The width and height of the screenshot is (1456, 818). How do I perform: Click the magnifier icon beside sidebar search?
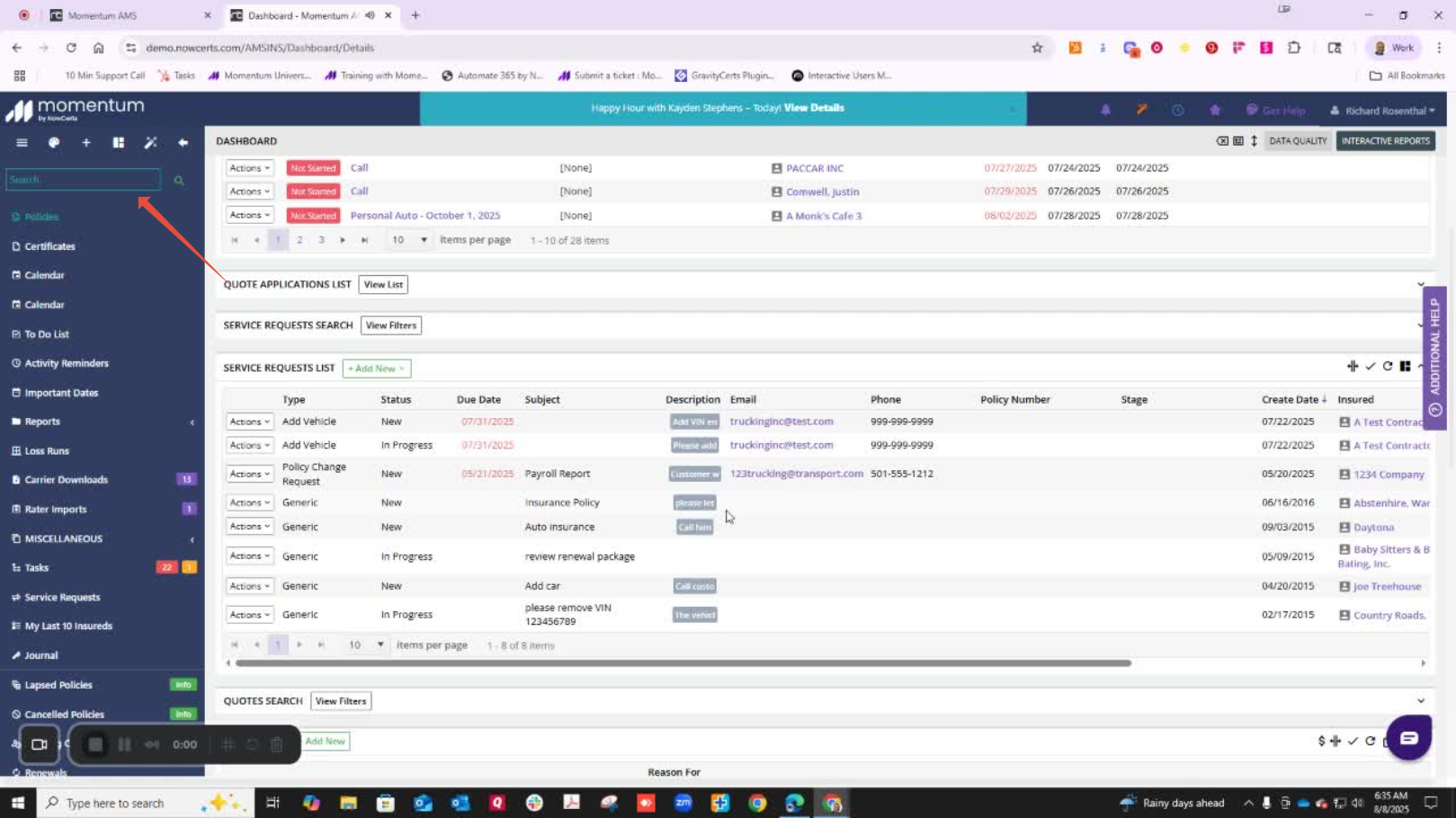179,180
